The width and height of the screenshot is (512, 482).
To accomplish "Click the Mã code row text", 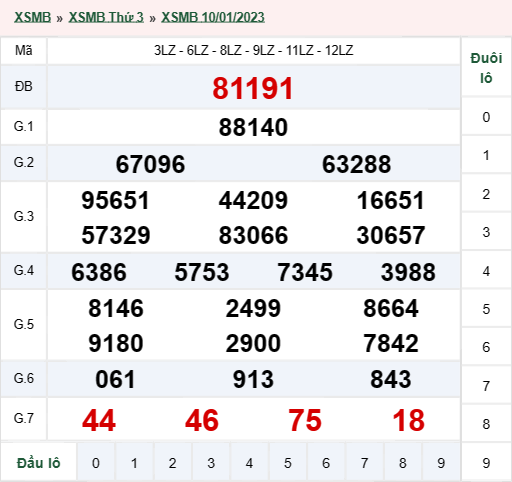I will pos(253,50).
